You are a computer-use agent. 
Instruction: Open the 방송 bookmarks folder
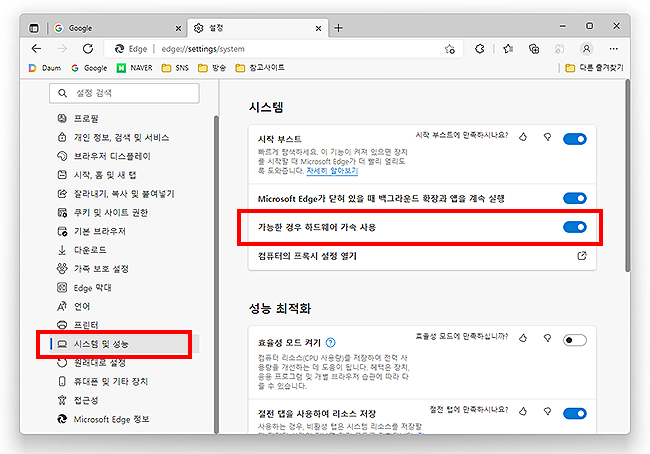[212, 68]
